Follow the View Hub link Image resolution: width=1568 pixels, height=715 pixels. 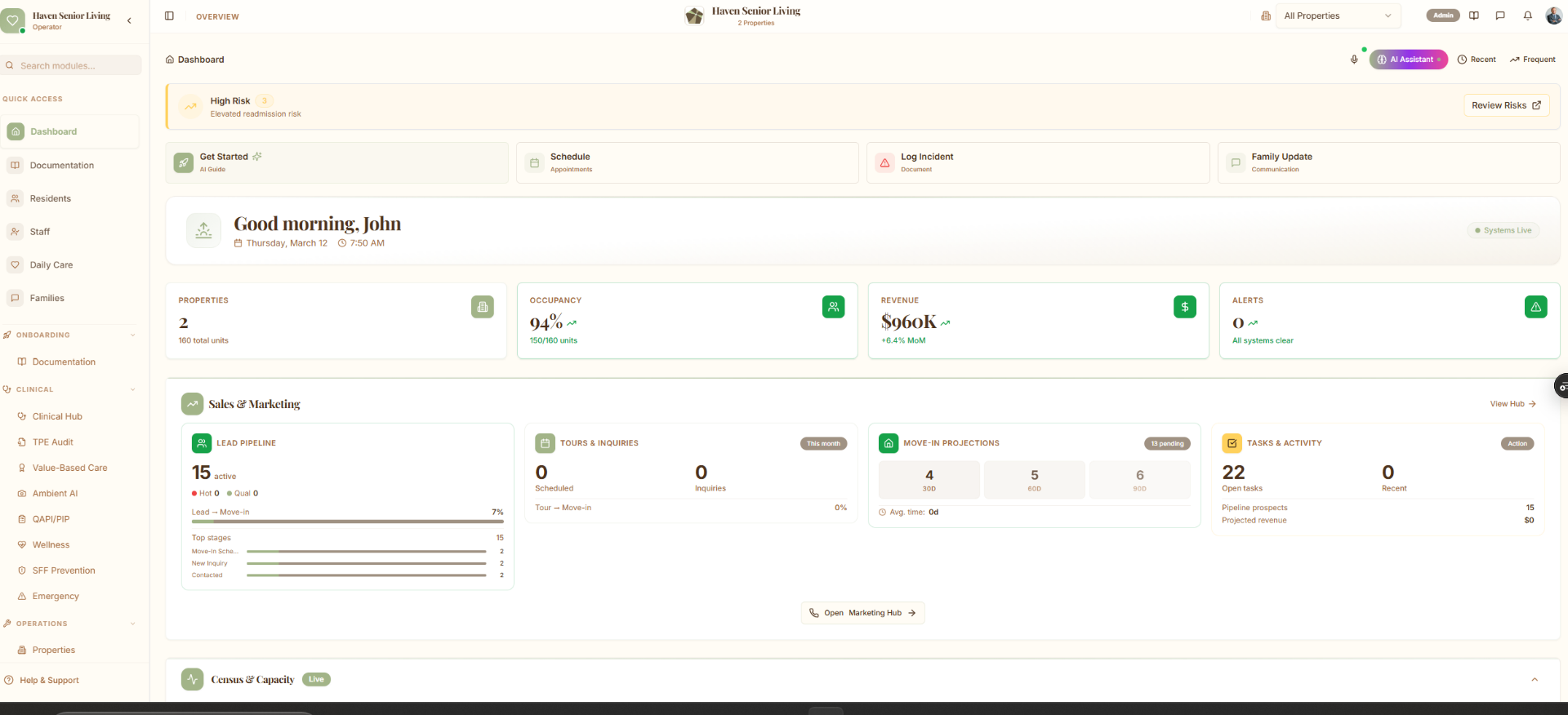(1513, 404)
